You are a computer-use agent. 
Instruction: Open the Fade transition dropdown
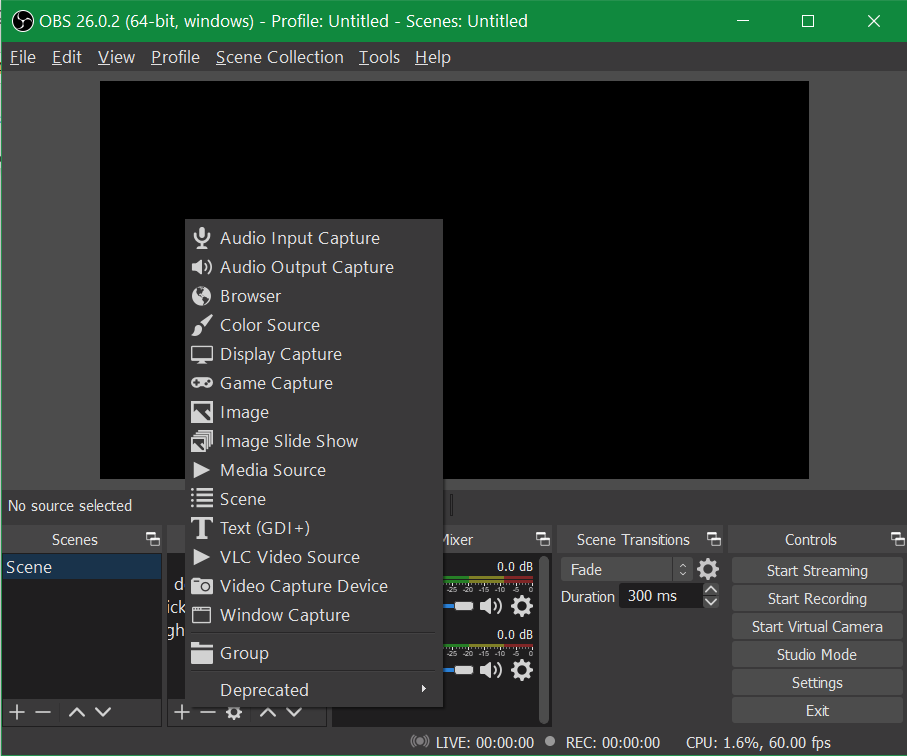click(x=626, y=569)
